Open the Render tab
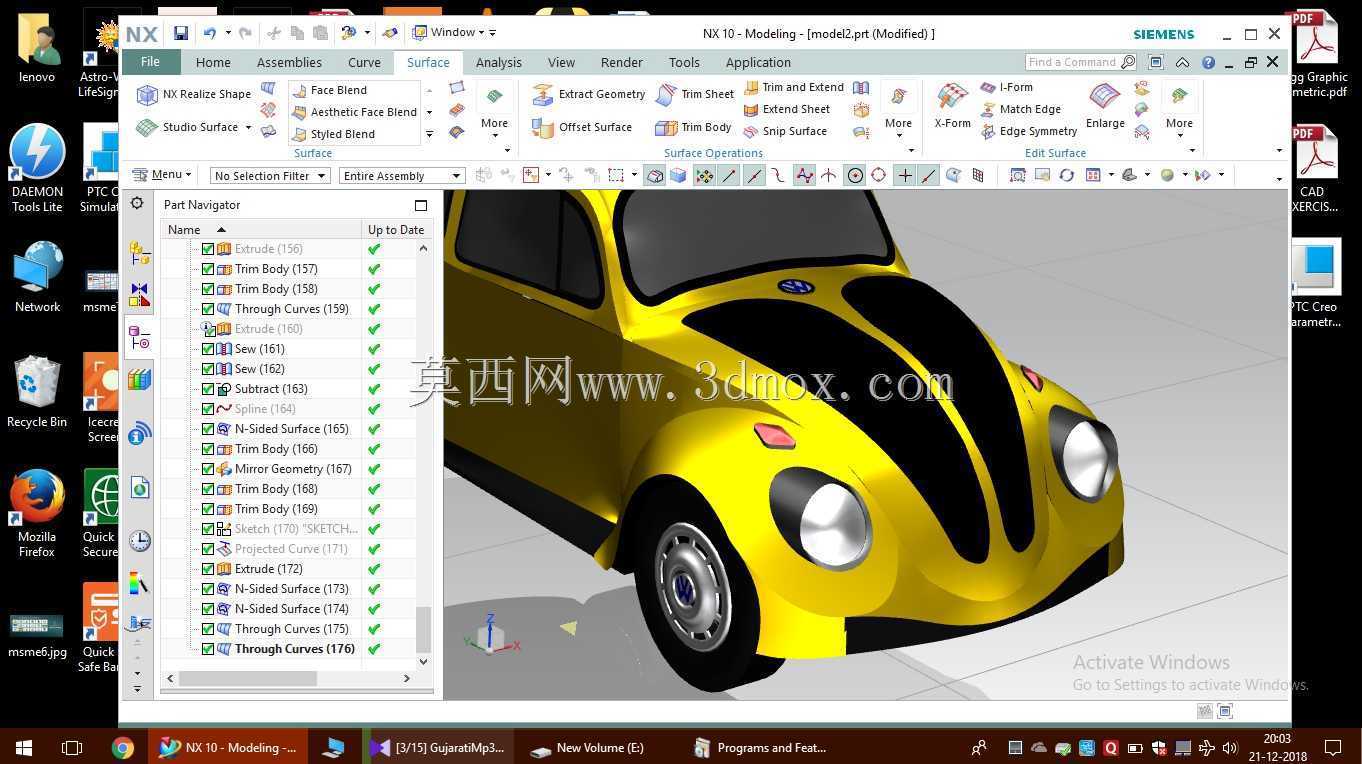This screenshot has height=764, width=1362. pyautogui.click(x=621, y=62)
